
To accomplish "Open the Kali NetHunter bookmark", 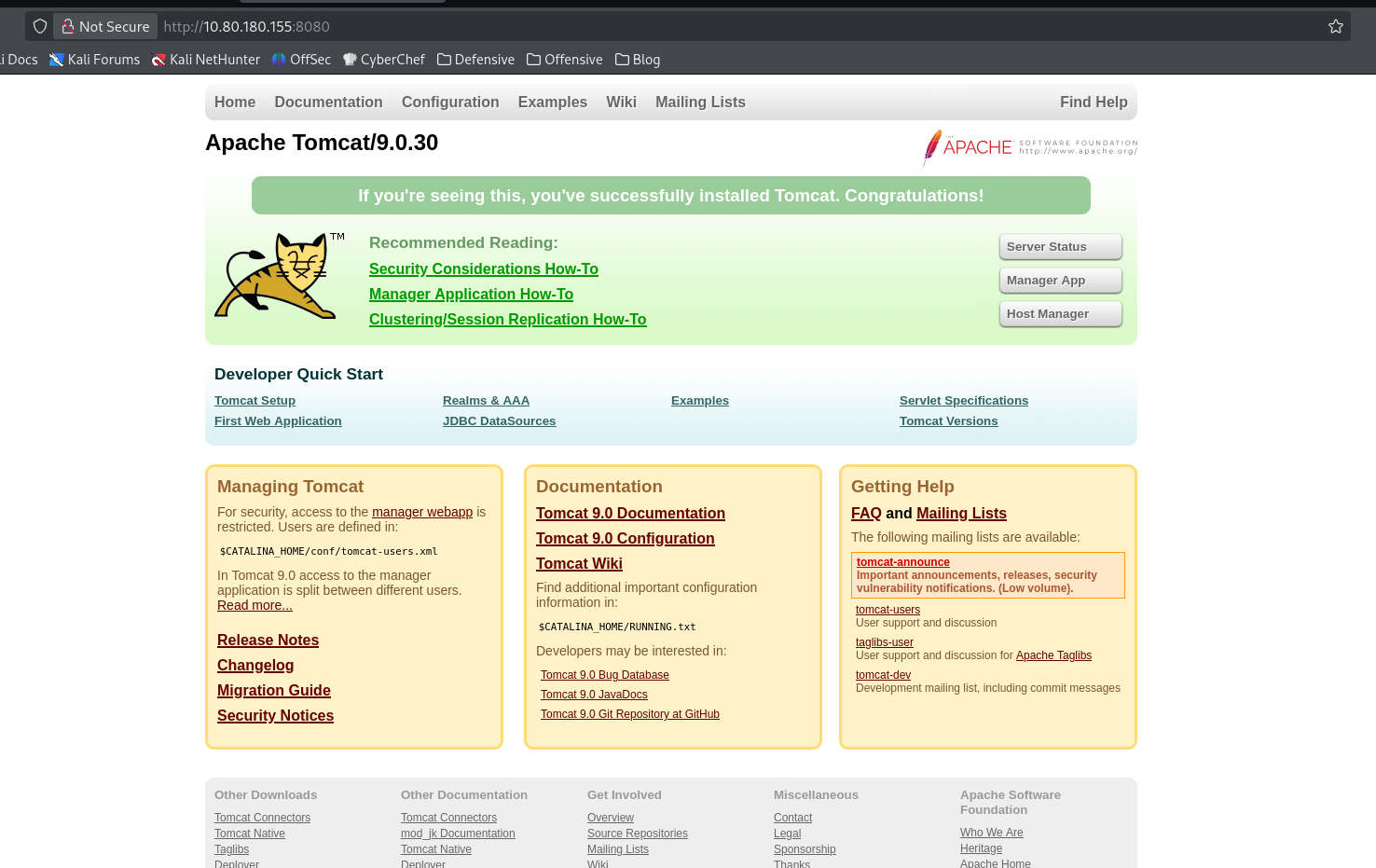I will pyautogui.click(x=206, y=60).
